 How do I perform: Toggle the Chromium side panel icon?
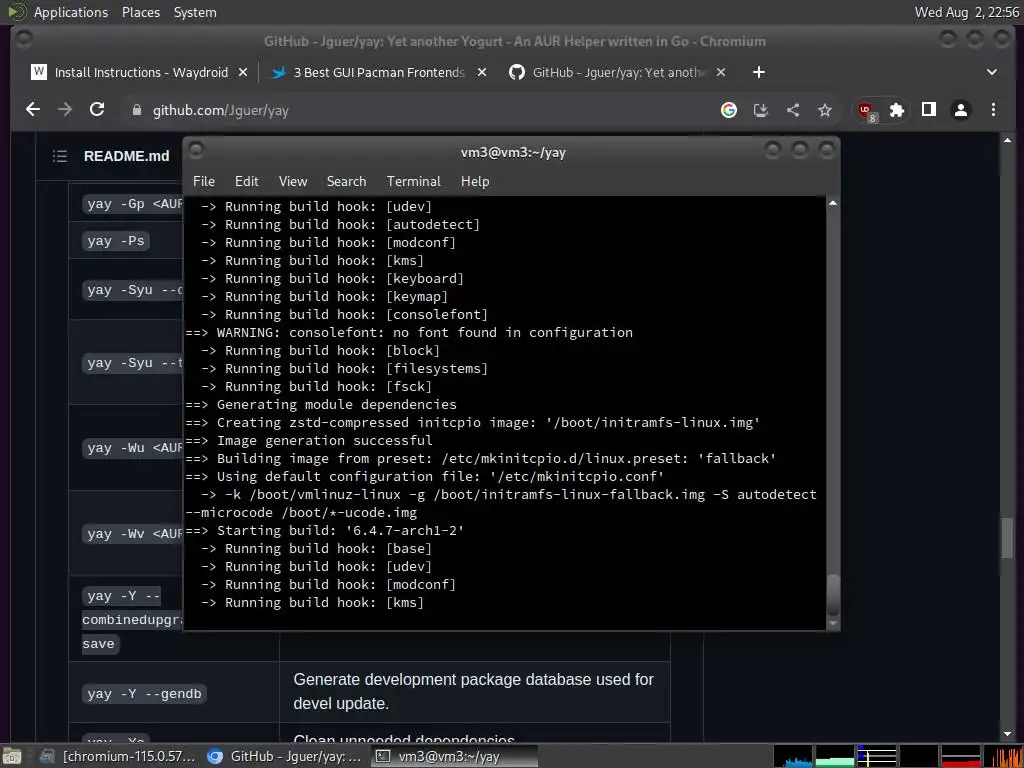(x=929, y=110)
